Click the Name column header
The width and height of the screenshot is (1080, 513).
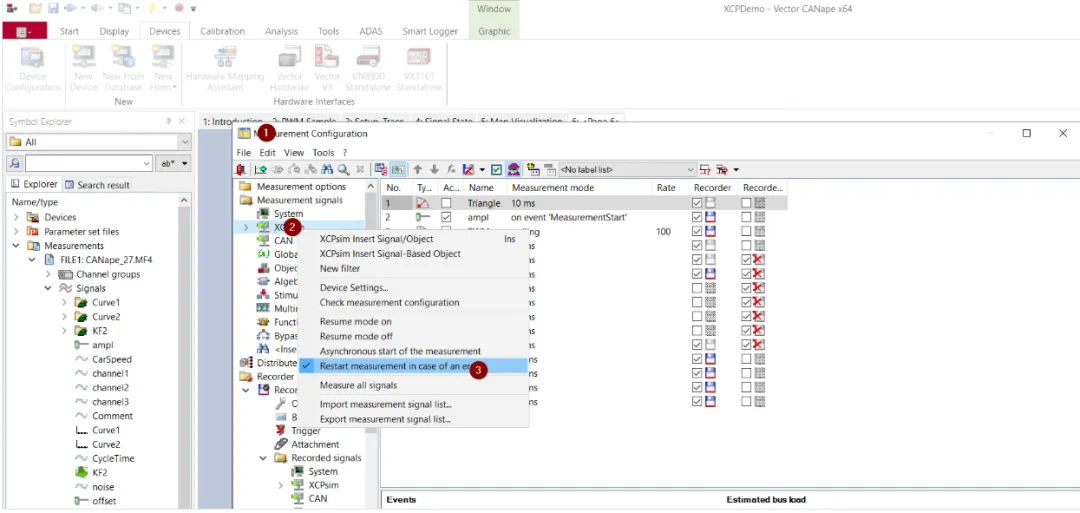tap(481, 188)
